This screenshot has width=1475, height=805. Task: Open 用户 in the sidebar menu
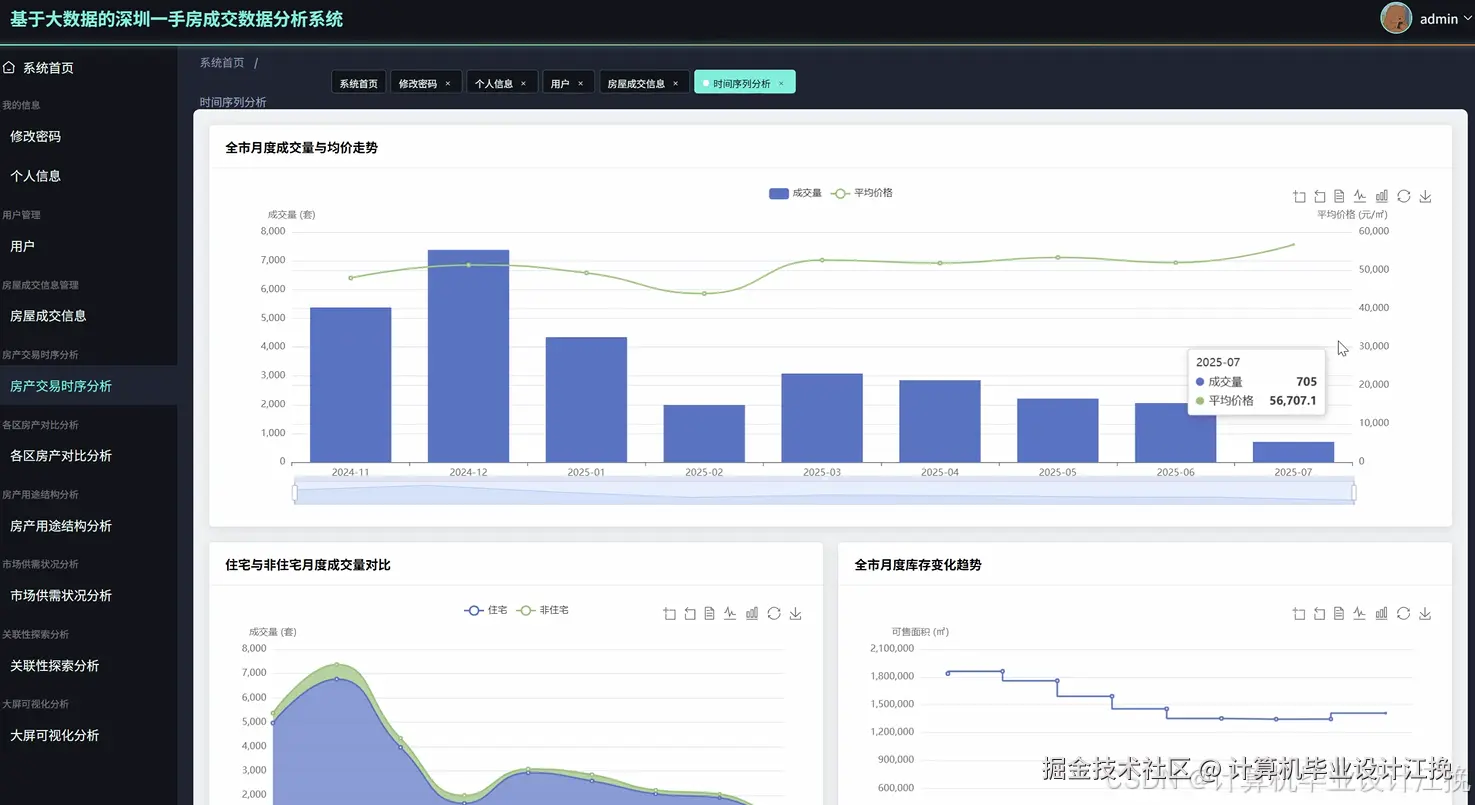pyautogui.click(x=89, y=246)
